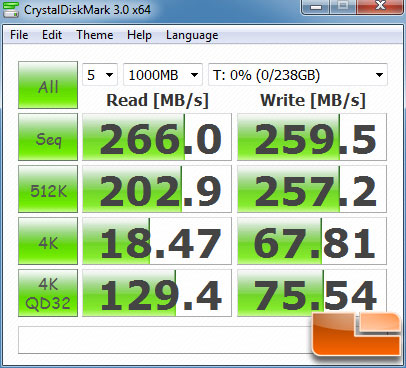Click the Read [MB/s] column header

click(157, 100)
